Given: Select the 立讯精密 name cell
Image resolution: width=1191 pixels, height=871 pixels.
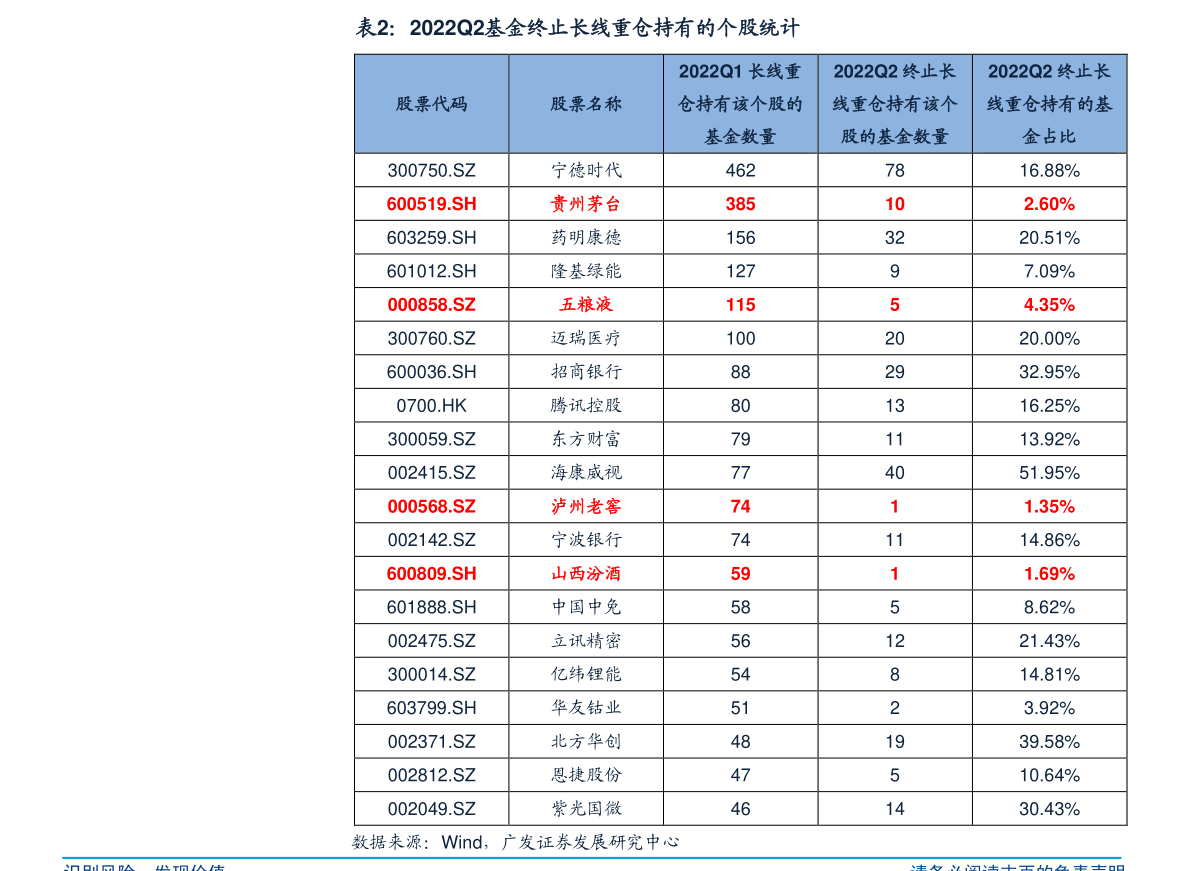Looking at the screenshot, I should point(586,641).
